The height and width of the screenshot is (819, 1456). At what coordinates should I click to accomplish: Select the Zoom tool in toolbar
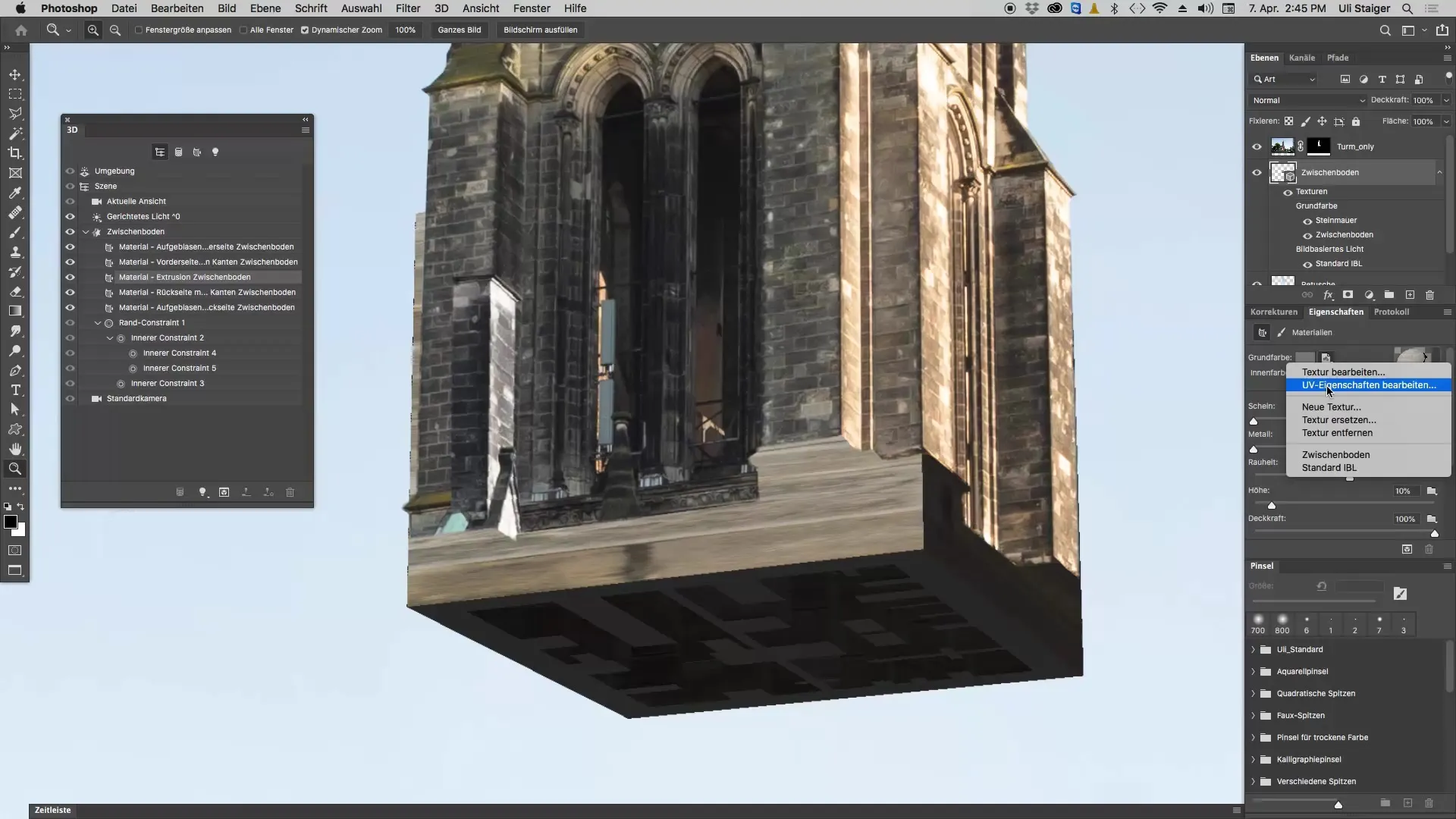15,469
